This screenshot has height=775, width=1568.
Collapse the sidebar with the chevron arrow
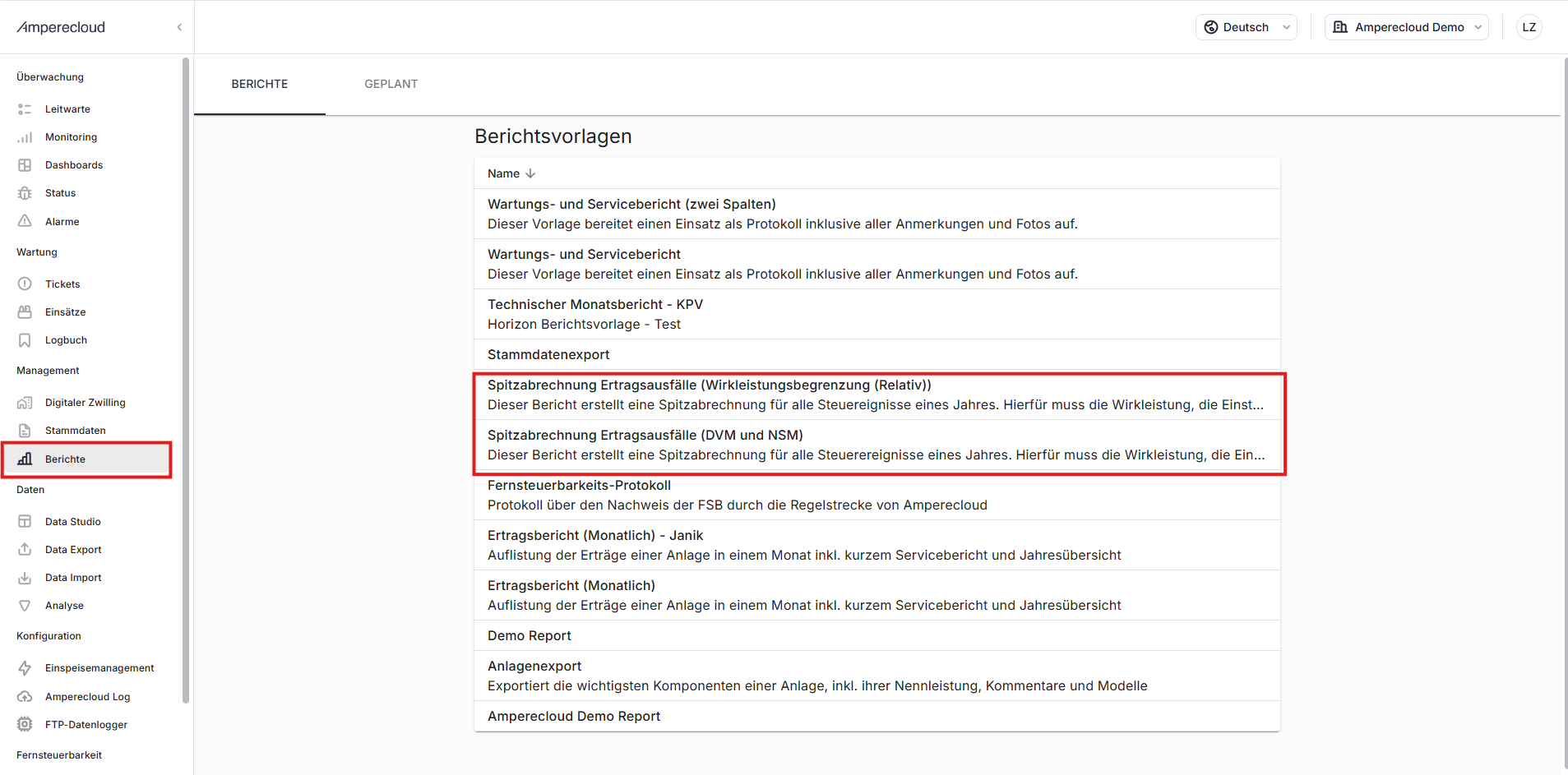coord(179,27)
